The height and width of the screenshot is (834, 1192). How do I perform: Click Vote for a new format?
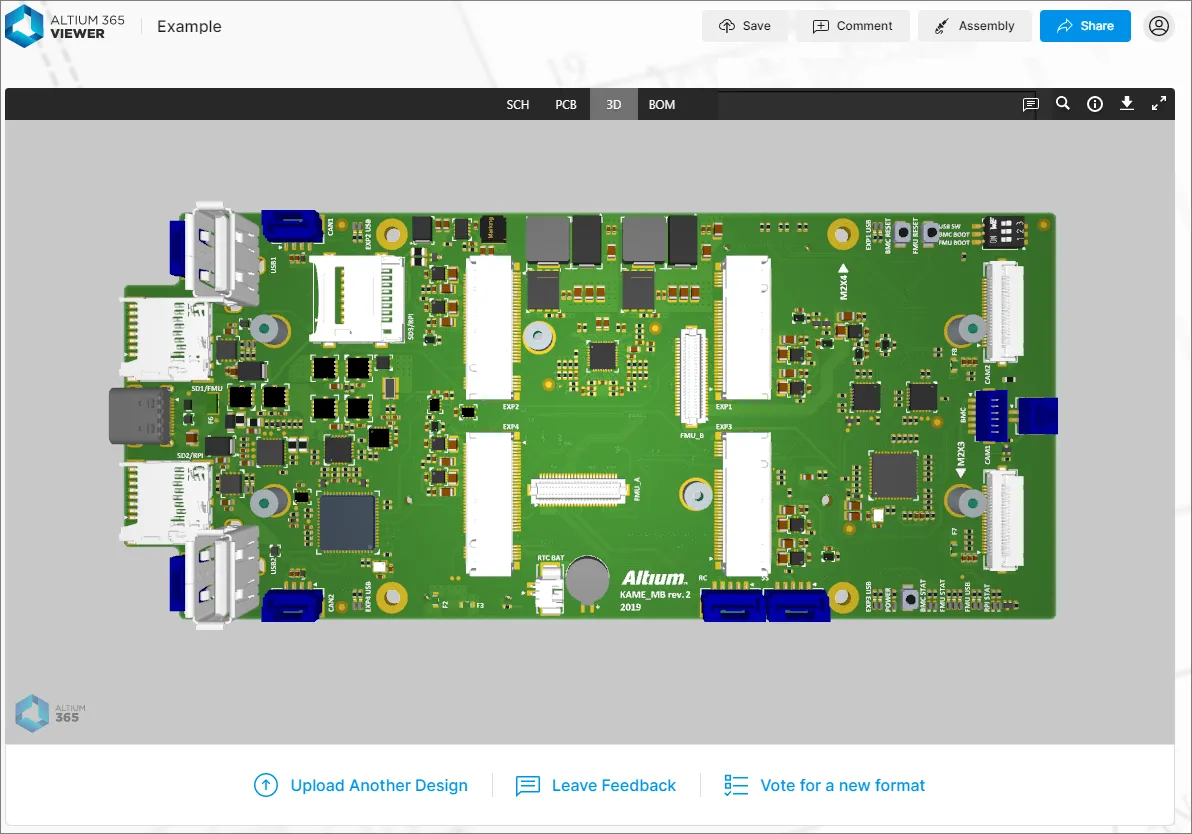coord(824,786)
